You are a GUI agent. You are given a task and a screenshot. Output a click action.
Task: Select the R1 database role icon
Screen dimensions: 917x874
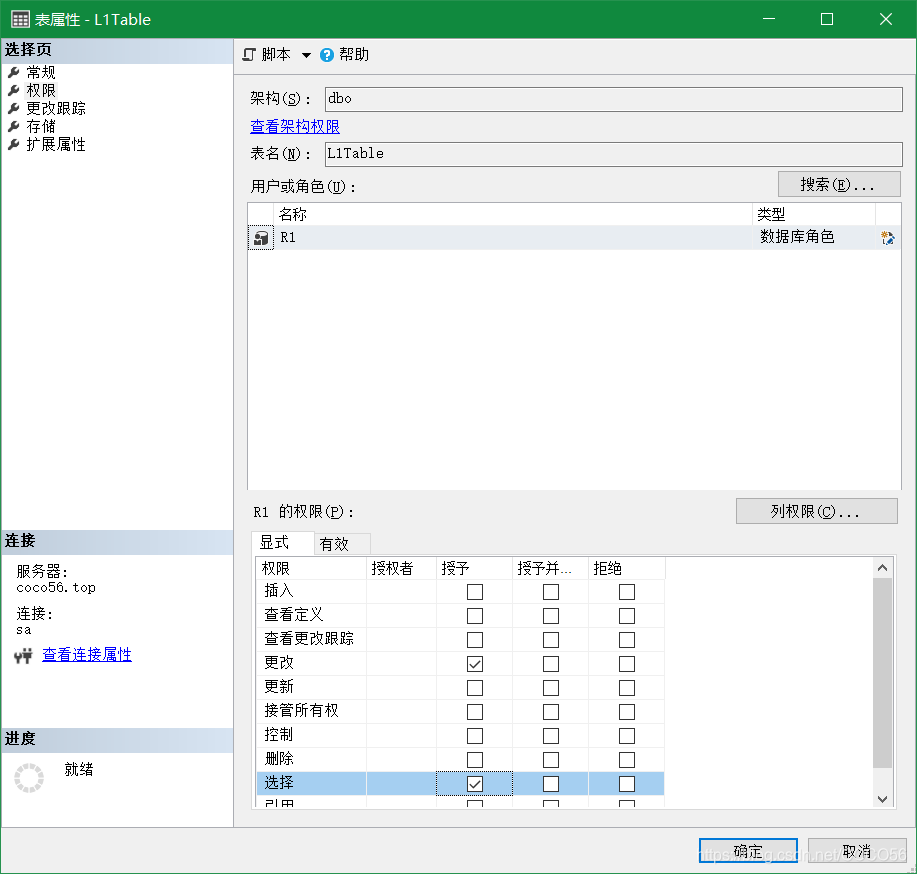[x=260, y=237]
